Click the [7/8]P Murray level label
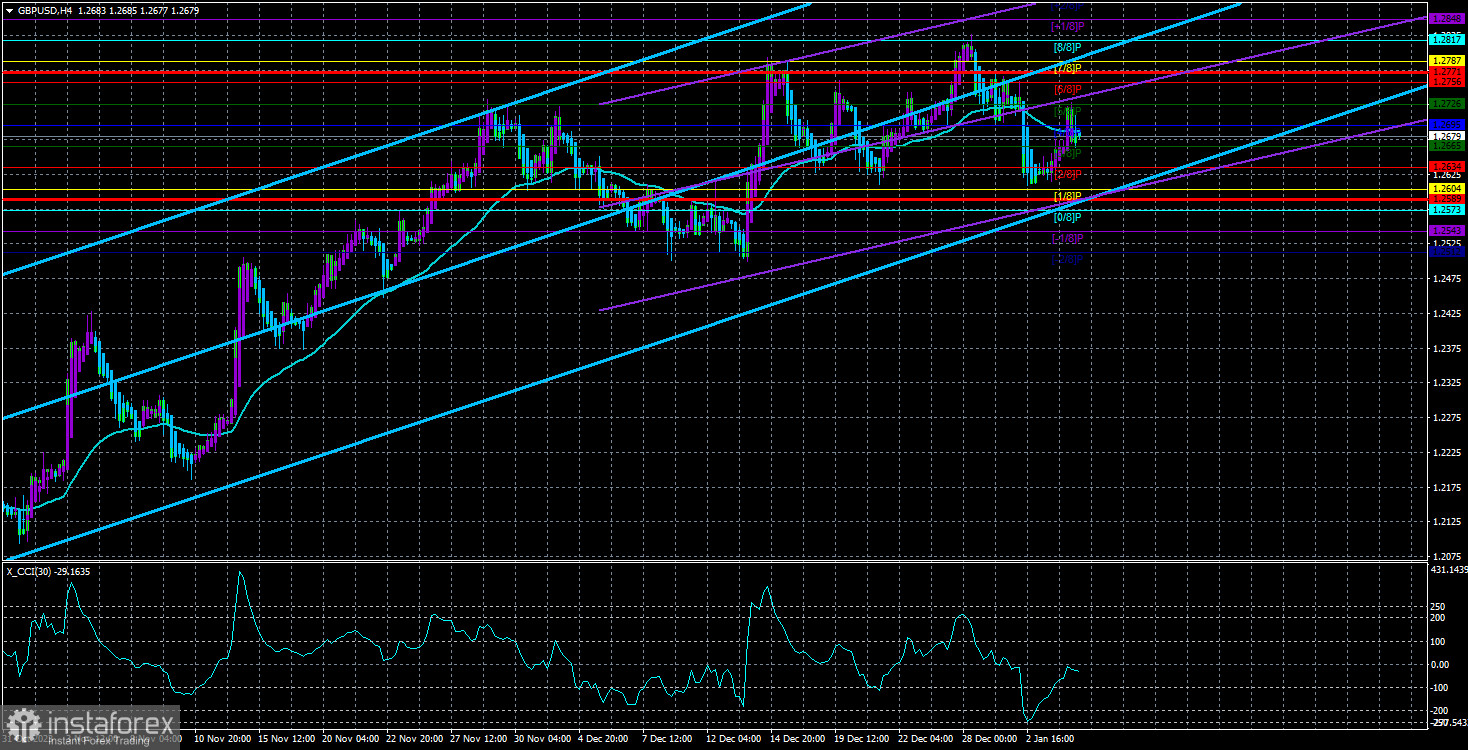Viewport: 1468px width, 750px height. [x=1066, y=68]
